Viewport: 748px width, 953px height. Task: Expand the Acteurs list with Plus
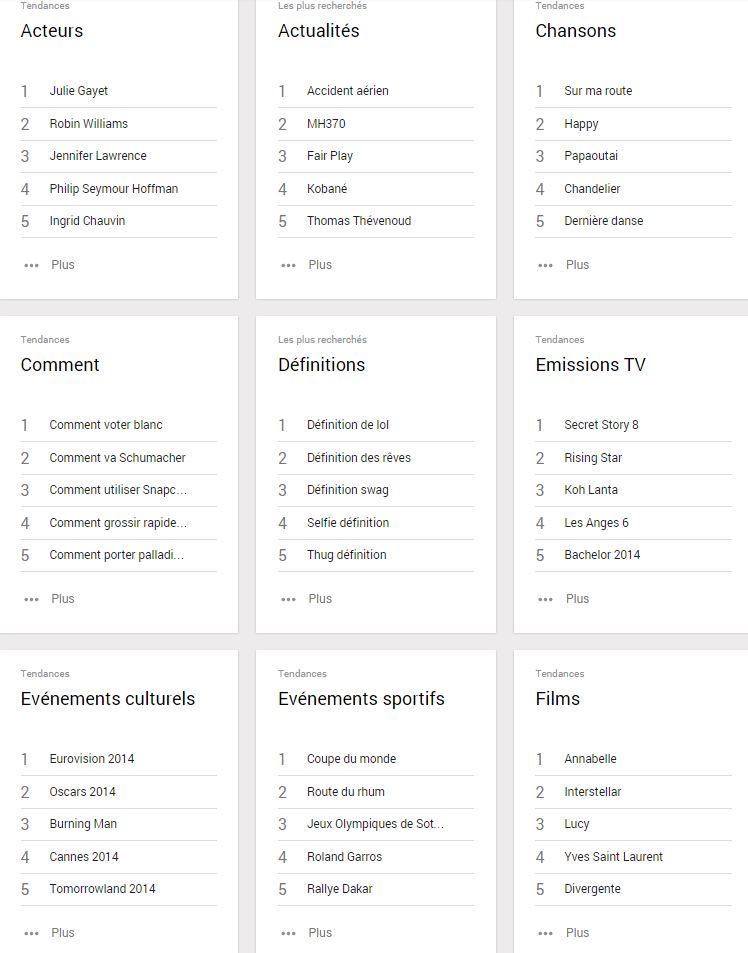(x=63, y=265)
